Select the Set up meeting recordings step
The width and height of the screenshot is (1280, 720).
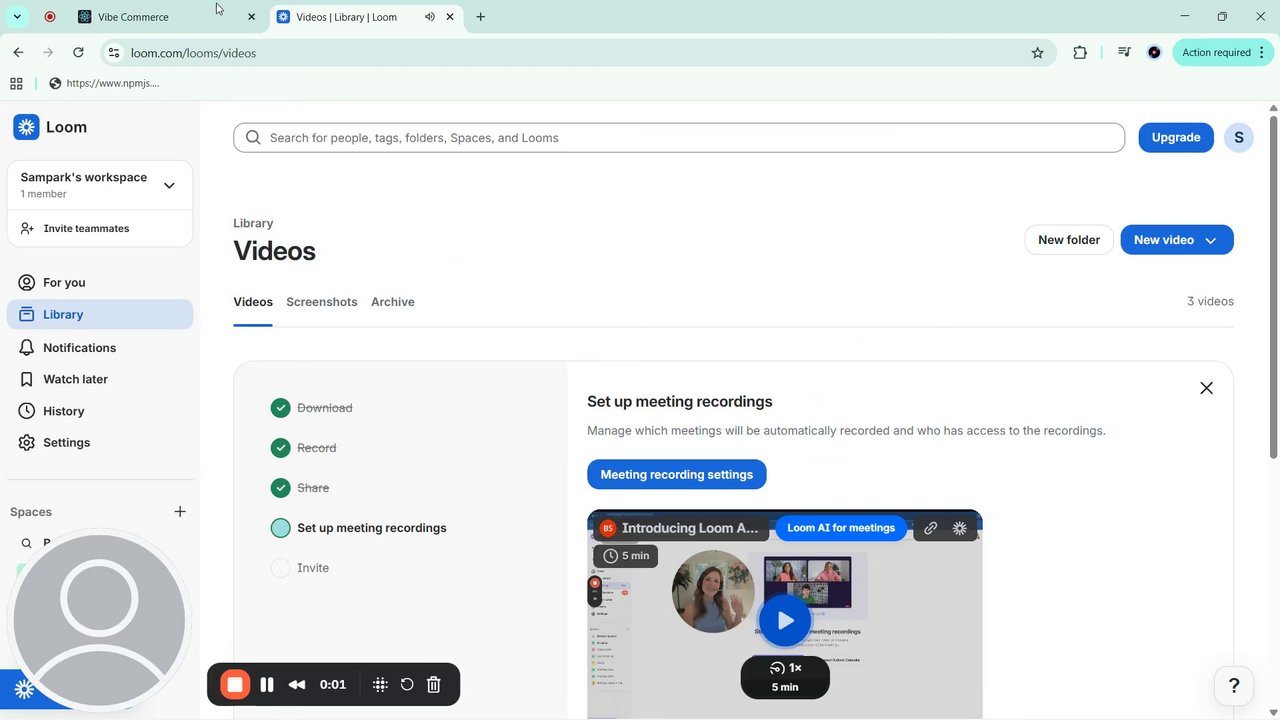[359, 528]
